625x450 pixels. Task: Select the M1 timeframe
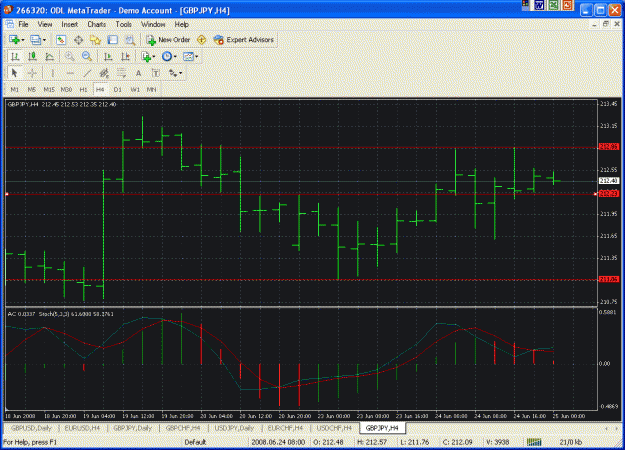15,90
